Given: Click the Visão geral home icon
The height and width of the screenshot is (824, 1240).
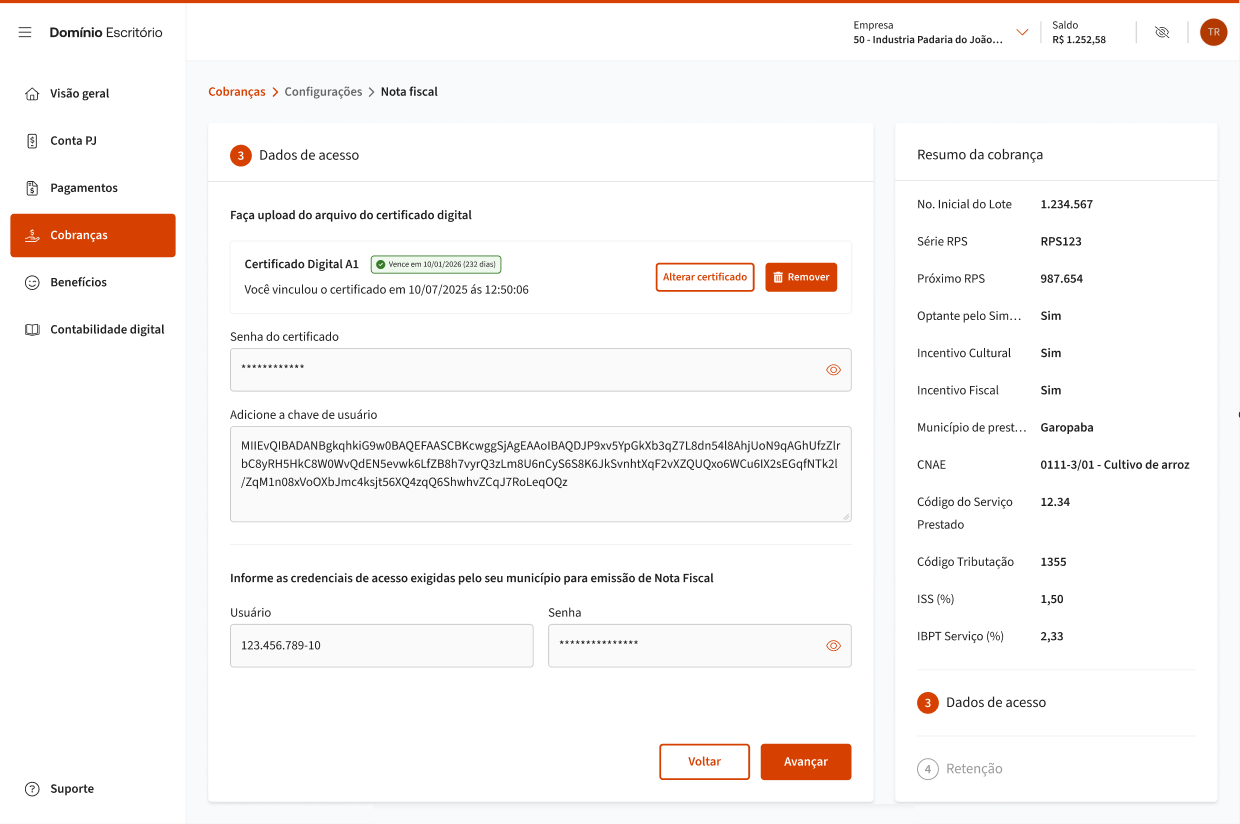Looking at the screenshot, I should tap(32, 94).
